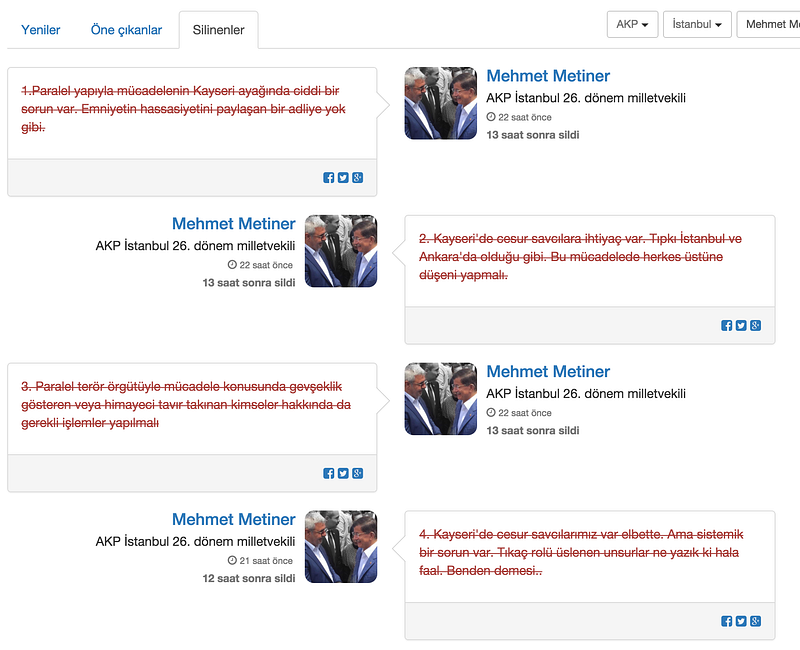800x650 pixels.
Task: Share first deleted tweet on Facebook
Action: 329,178
